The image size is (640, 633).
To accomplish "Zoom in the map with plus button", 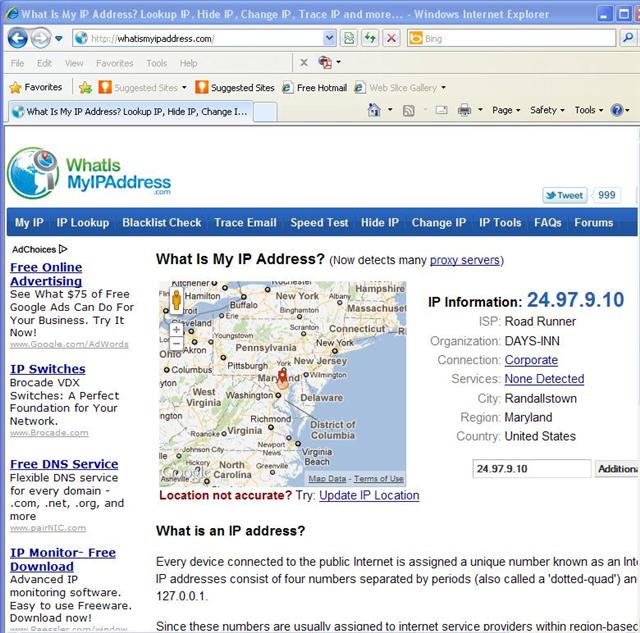I will [176, 330].
